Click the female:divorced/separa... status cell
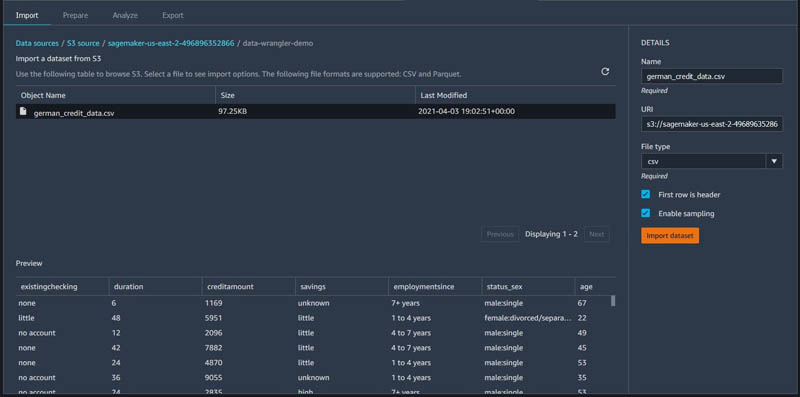 pos(528,318)
